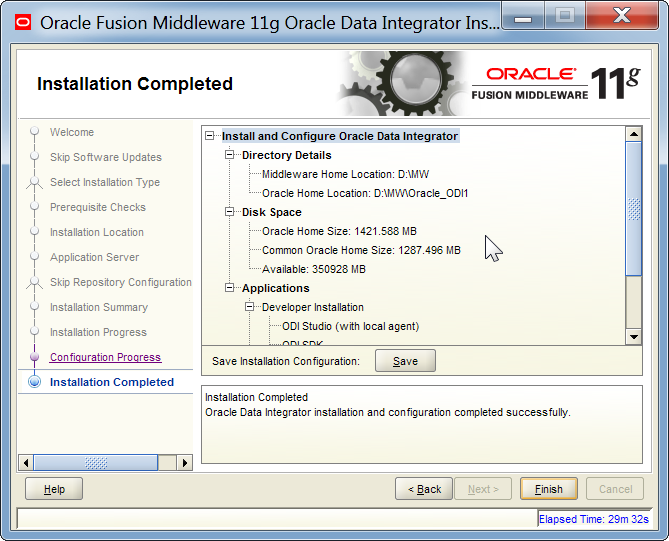Select Common Oracle Home Size: 1287.496 MB row
This screenshot has height=541, width=669.
coord(361,250)
